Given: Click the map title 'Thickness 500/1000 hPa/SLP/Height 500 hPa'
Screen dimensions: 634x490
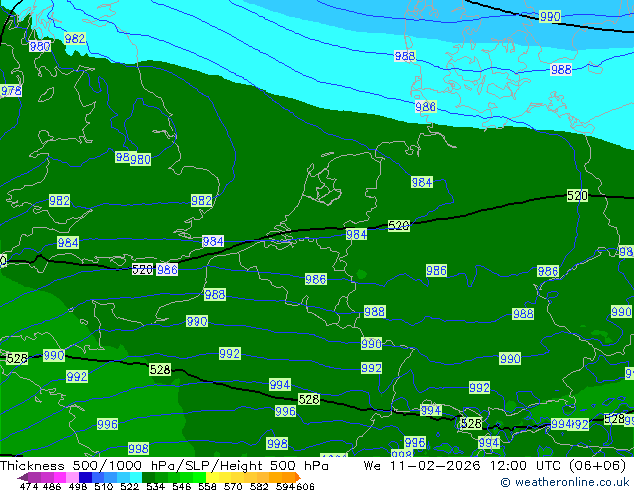Looking at the screenshot, I should 164,466.
